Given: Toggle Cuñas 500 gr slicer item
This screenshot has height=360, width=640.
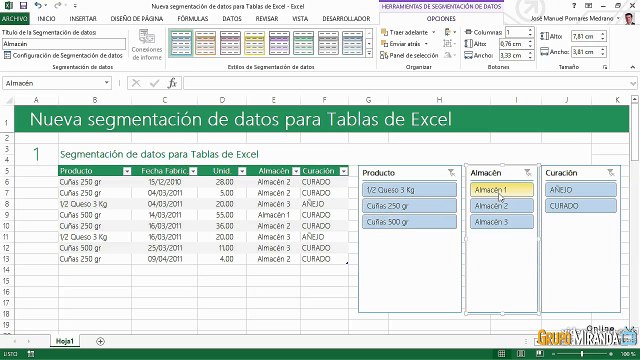Looking at the screenshot, I should [409, 222].
